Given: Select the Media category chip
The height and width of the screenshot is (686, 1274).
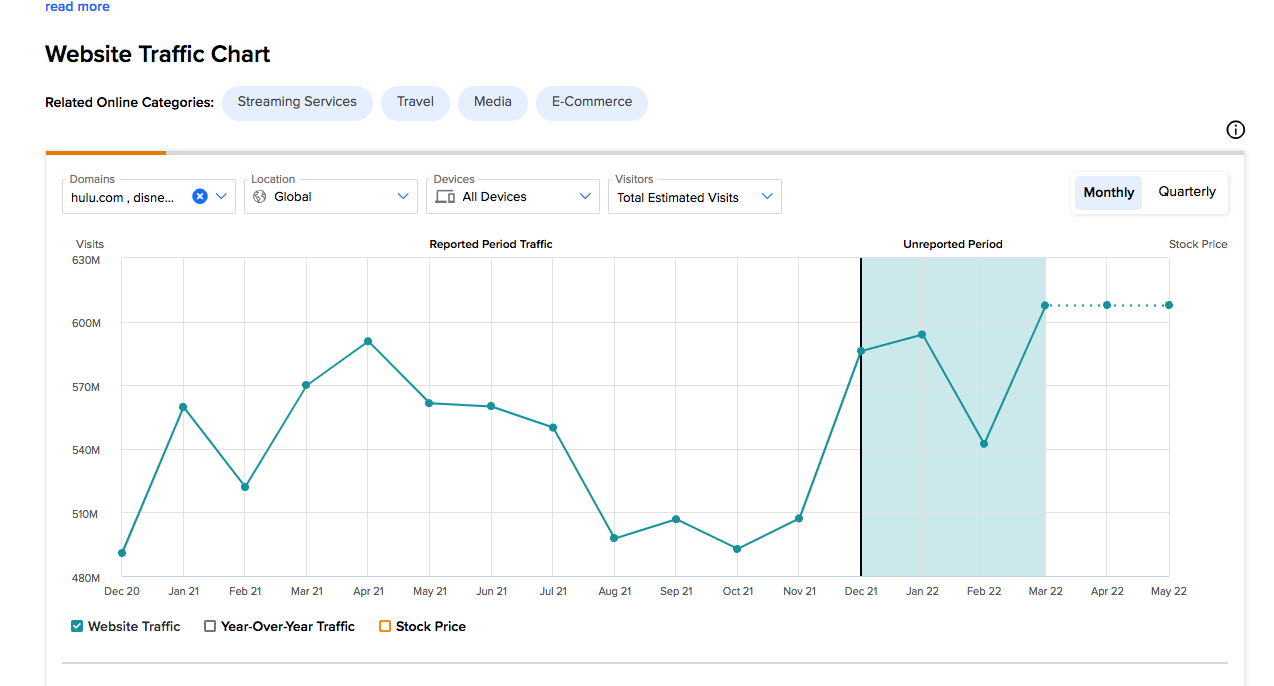Looking at the screenshot, I should pyautogui.click(x=493, y=103).
